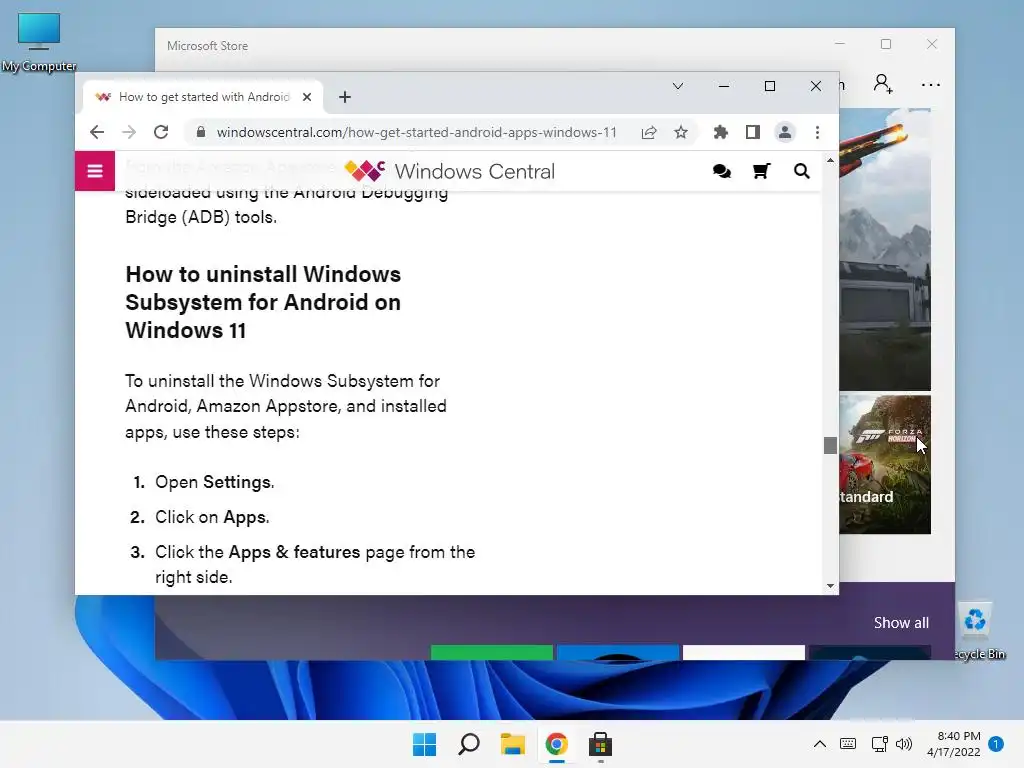Click heading How to uninstall Windows Subsystem
This screenshot has width=1024, height=768.
click(263, 302)
